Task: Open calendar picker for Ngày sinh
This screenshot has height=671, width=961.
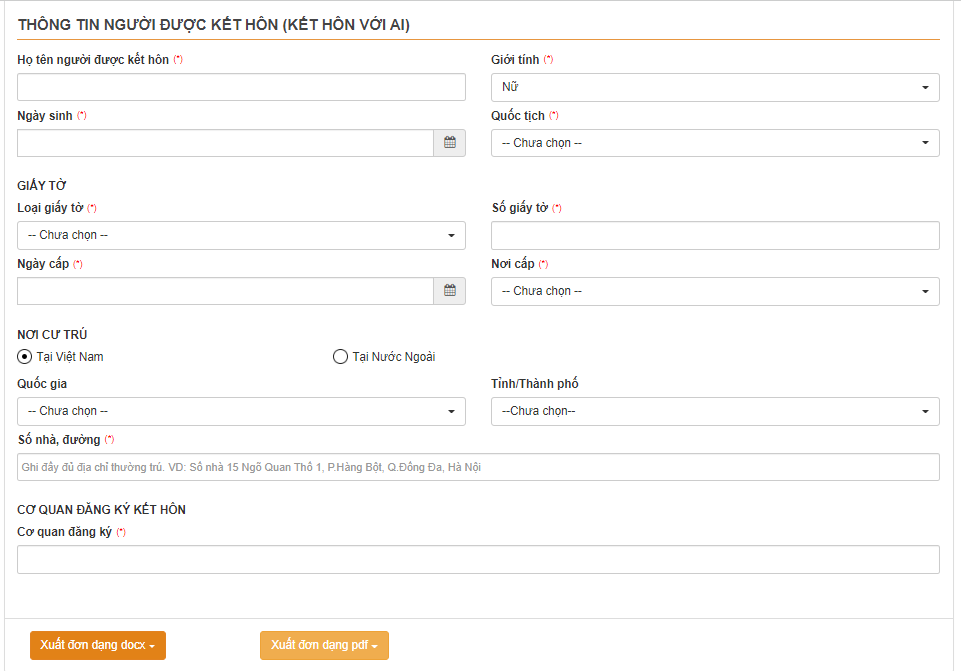Action: (x=449, y=143)
